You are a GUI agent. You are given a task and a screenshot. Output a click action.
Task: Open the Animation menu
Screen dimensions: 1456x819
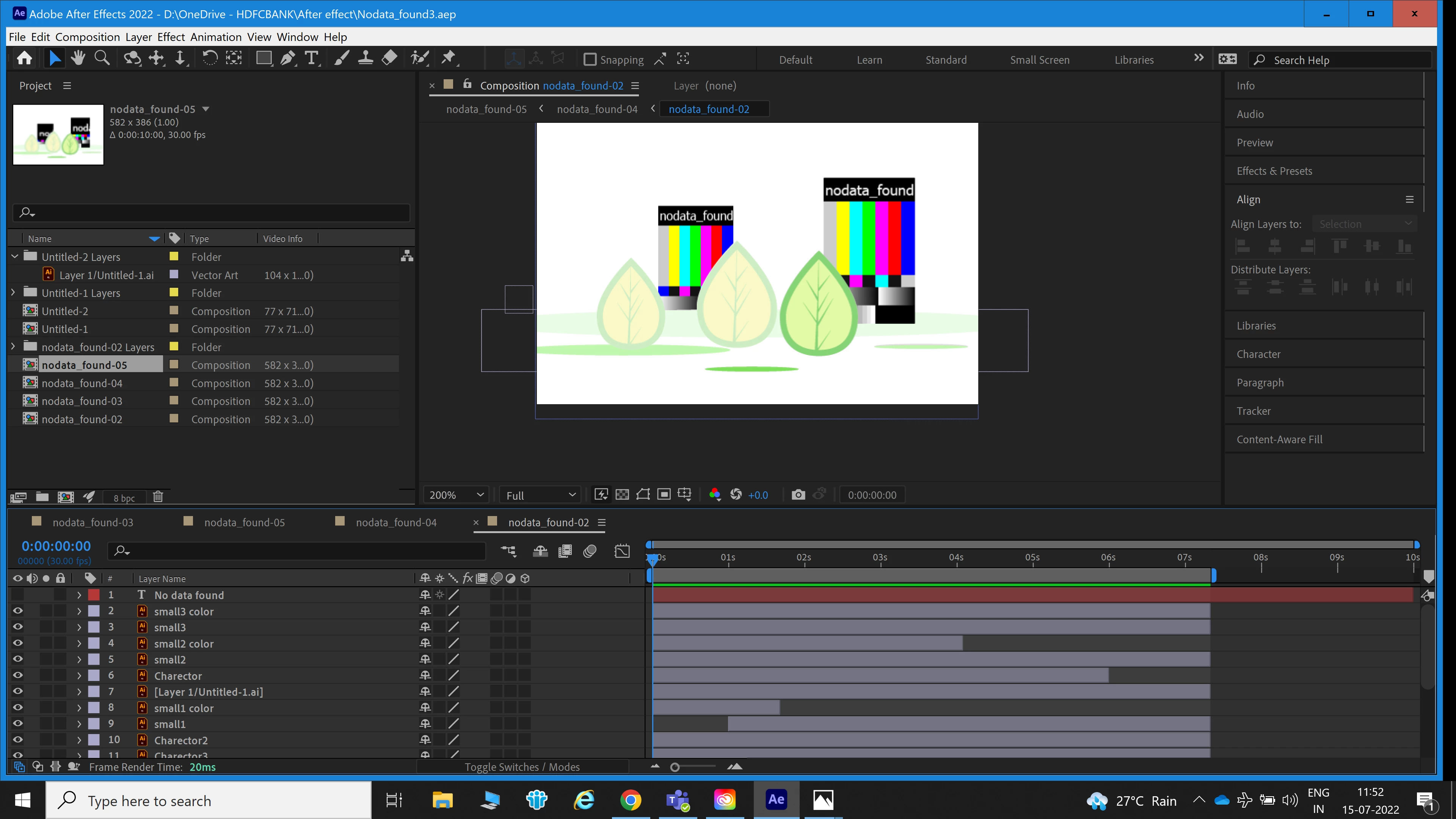[x=215, y=37]
